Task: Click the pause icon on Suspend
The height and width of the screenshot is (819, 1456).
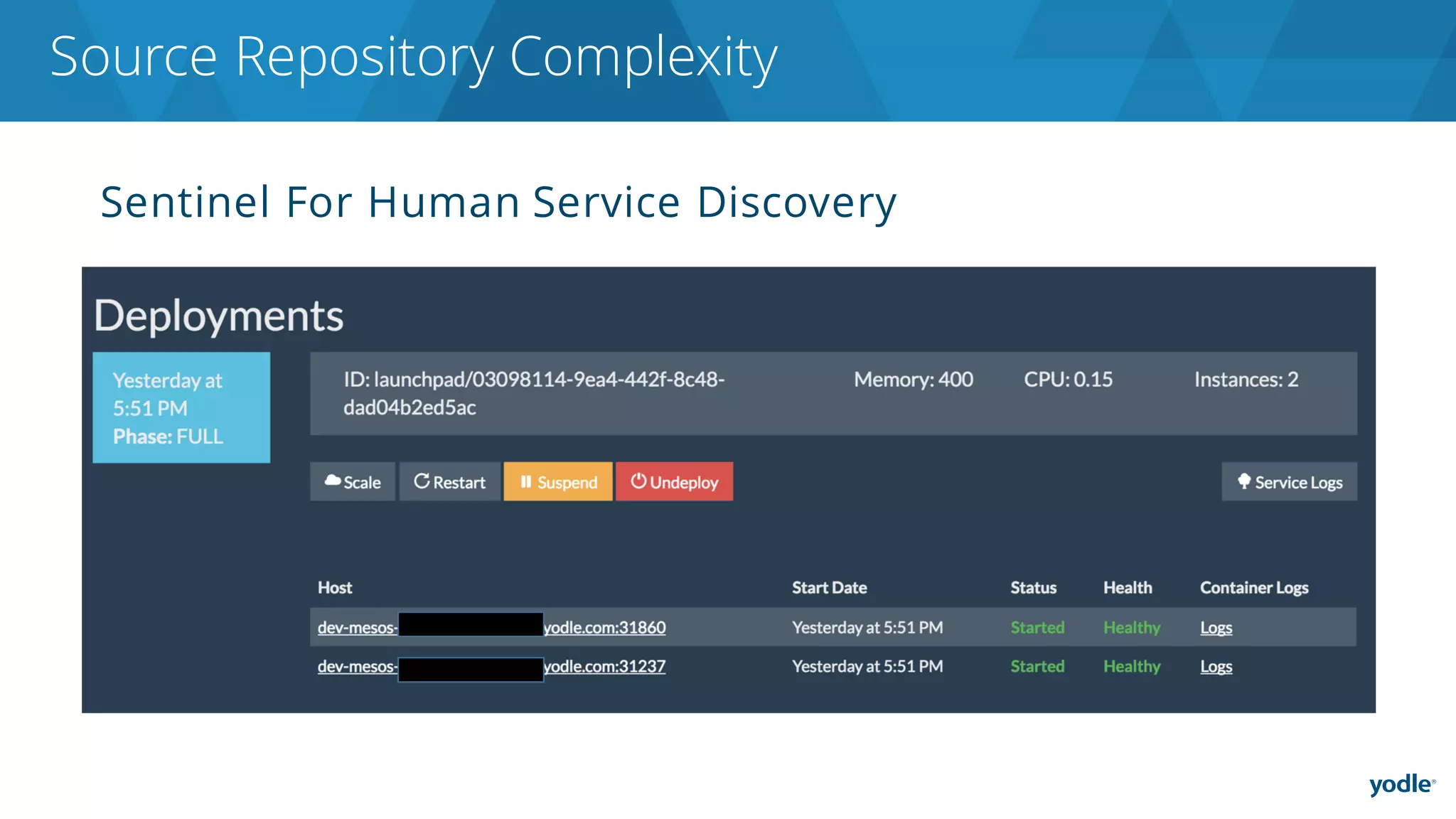Action: (x=526, y=482)
